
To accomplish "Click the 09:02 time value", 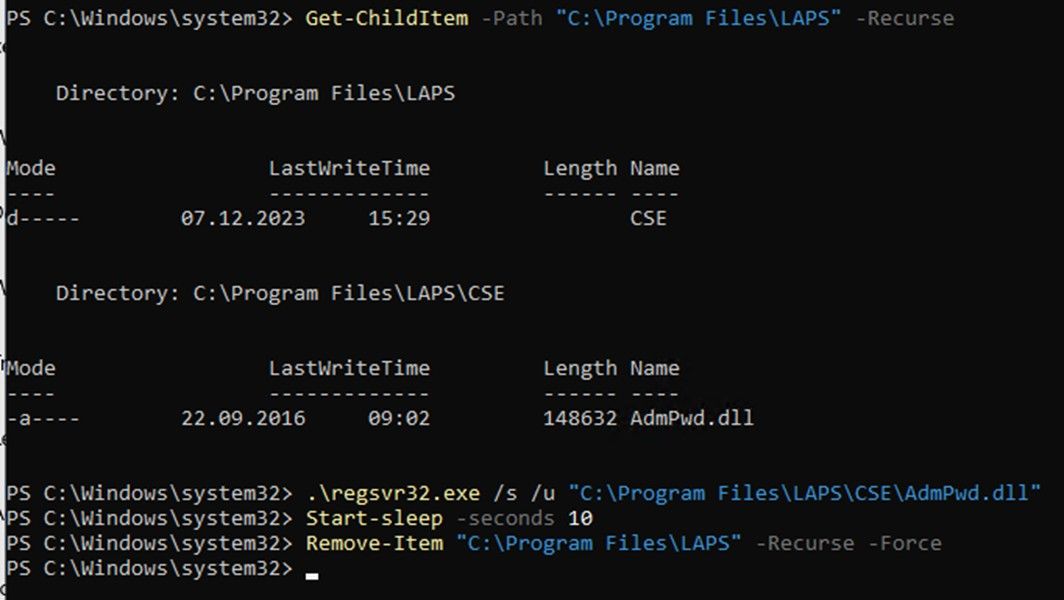I will 399,418.
